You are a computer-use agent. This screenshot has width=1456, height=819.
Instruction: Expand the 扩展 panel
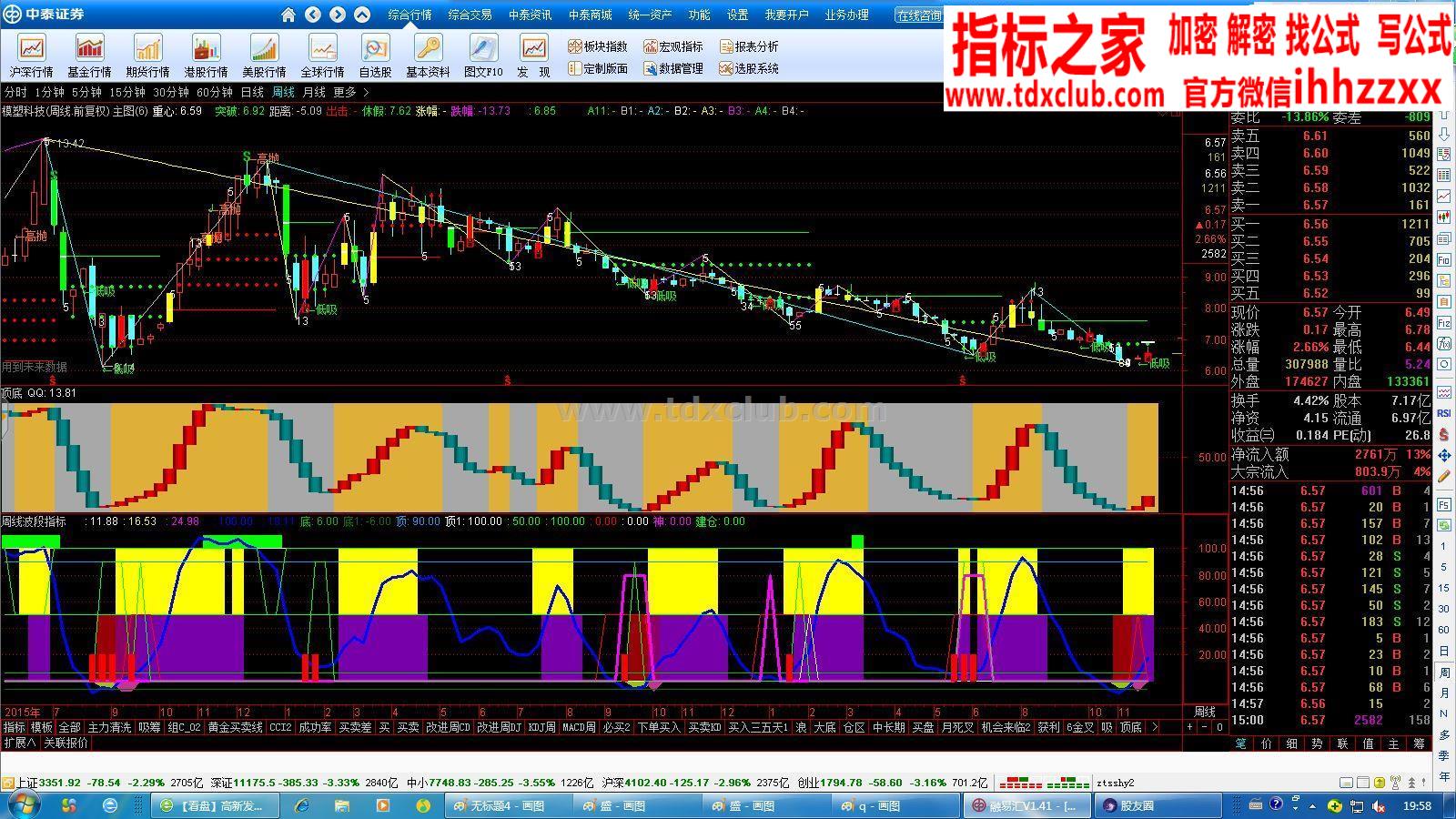pos(19,743)
